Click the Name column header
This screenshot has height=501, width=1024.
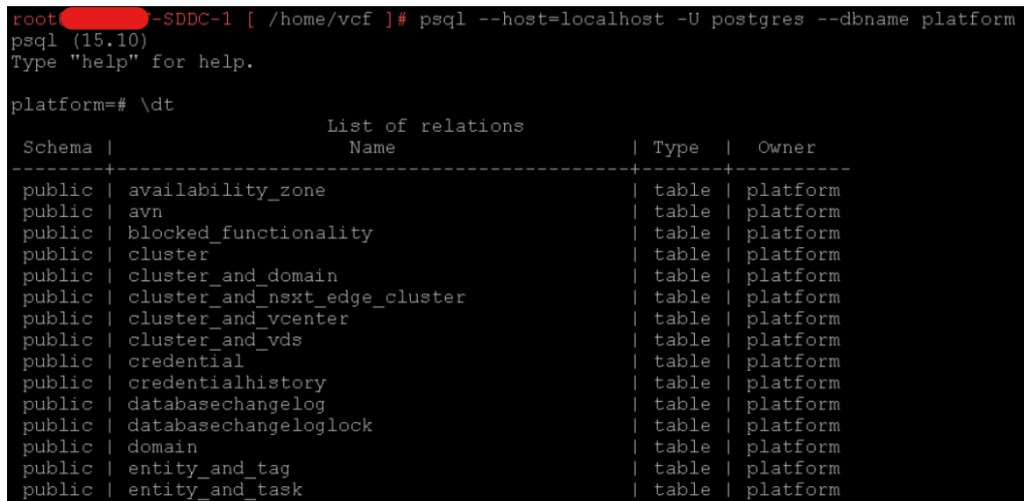pyautogui.click(x=372, y=148)
